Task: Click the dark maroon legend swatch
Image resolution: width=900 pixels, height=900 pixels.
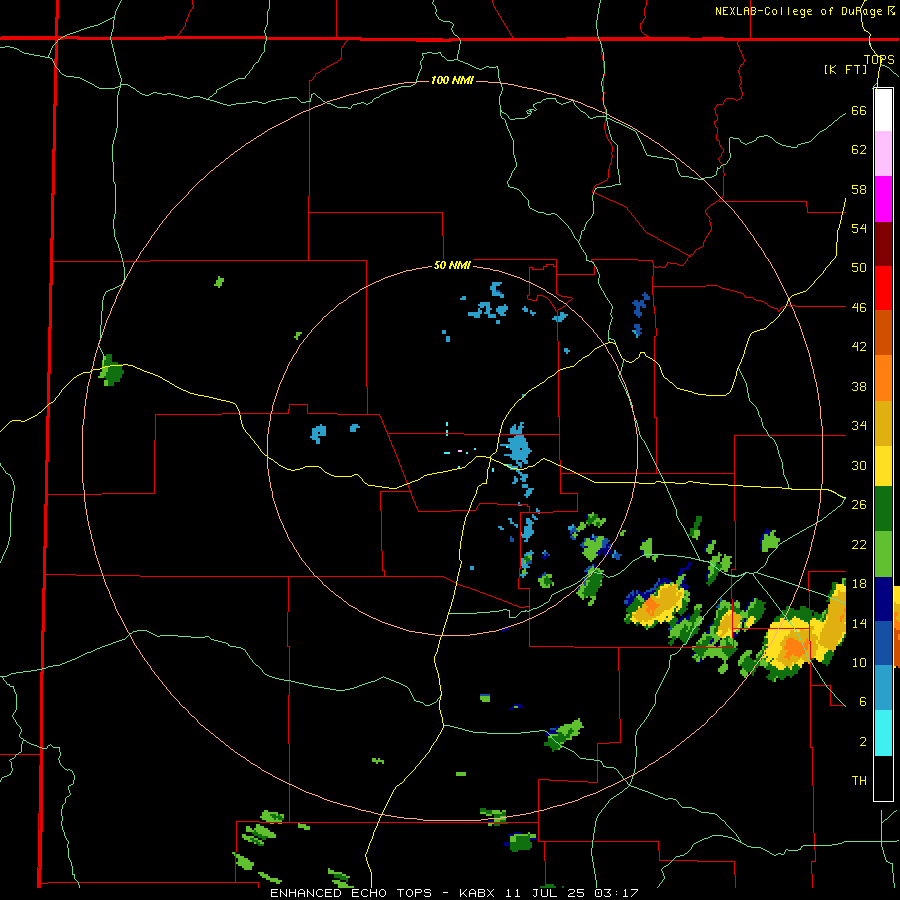Action: 883,243
